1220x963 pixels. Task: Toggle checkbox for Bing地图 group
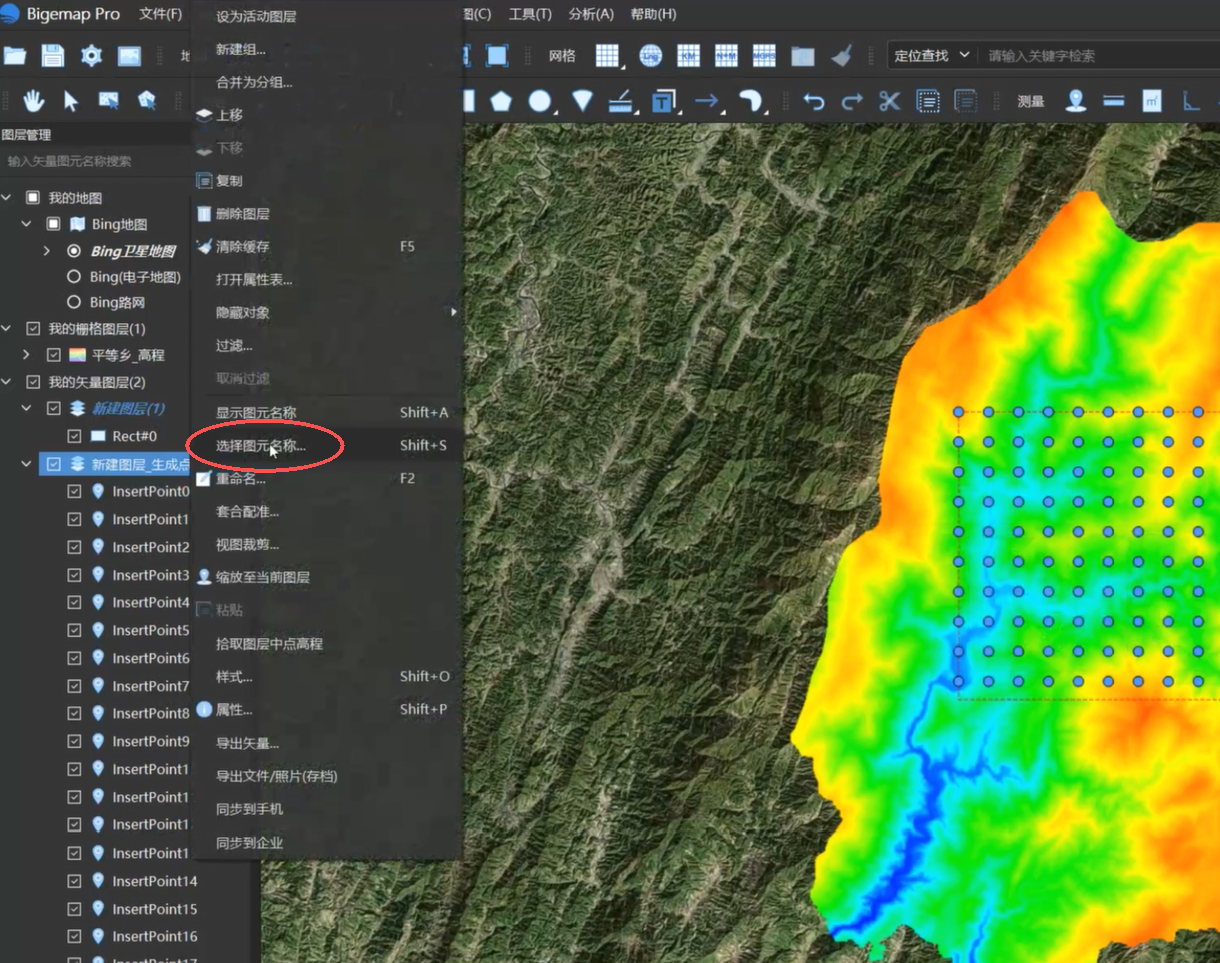(53, 224)
